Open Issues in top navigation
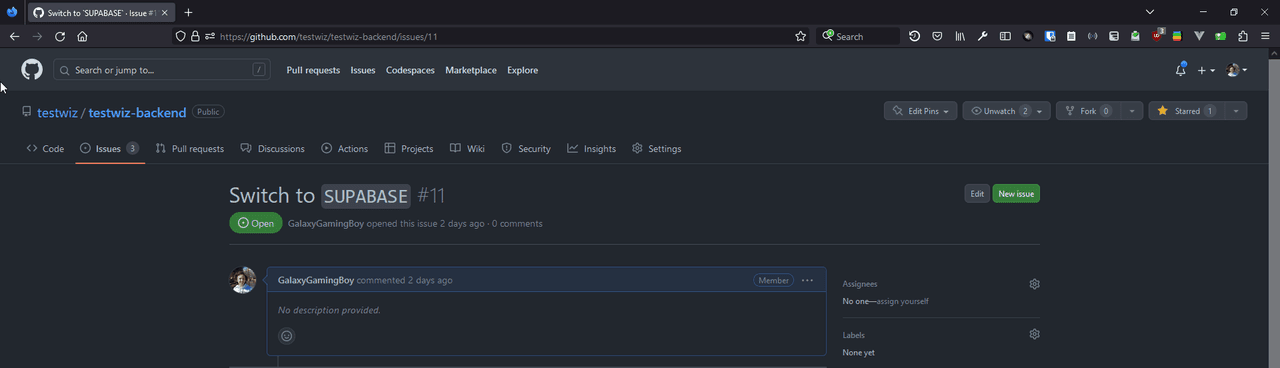 pos(363,70)
